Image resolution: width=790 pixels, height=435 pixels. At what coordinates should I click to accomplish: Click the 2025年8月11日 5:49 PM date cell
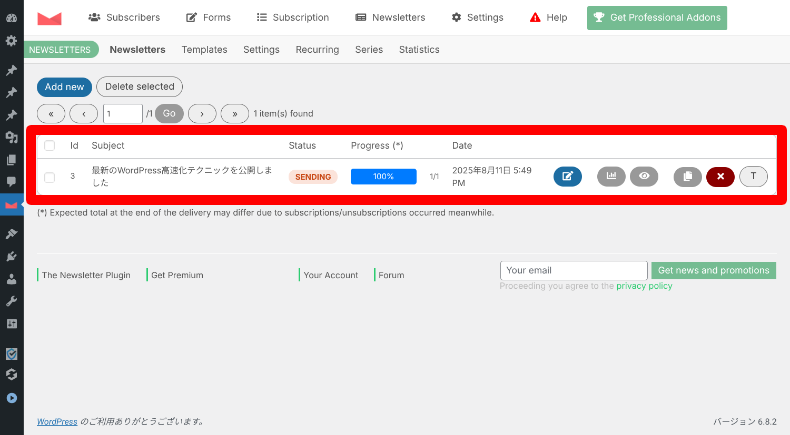click(492, 176)
